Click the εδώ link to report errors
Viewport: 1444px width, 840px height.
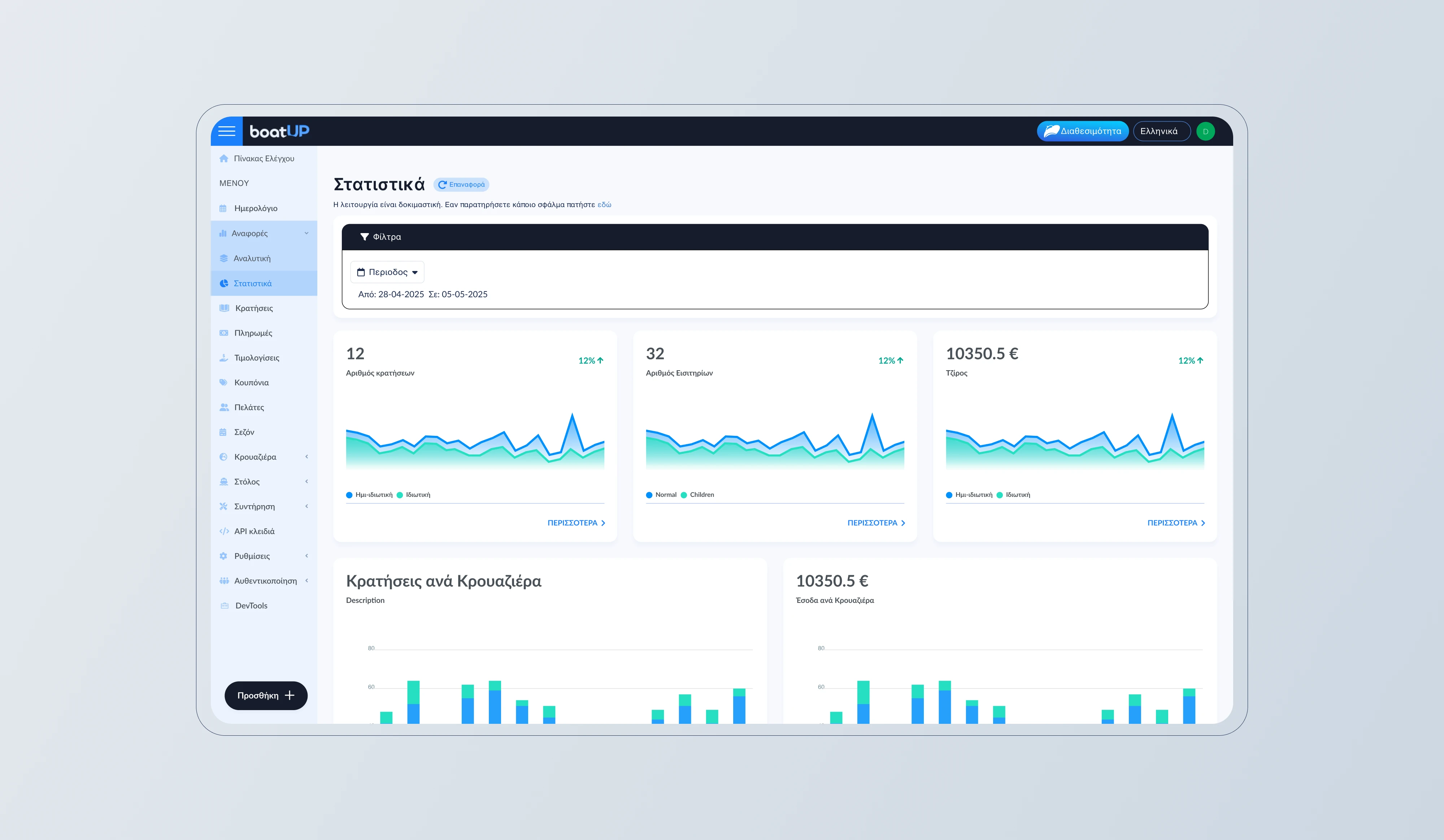[604, 205]
